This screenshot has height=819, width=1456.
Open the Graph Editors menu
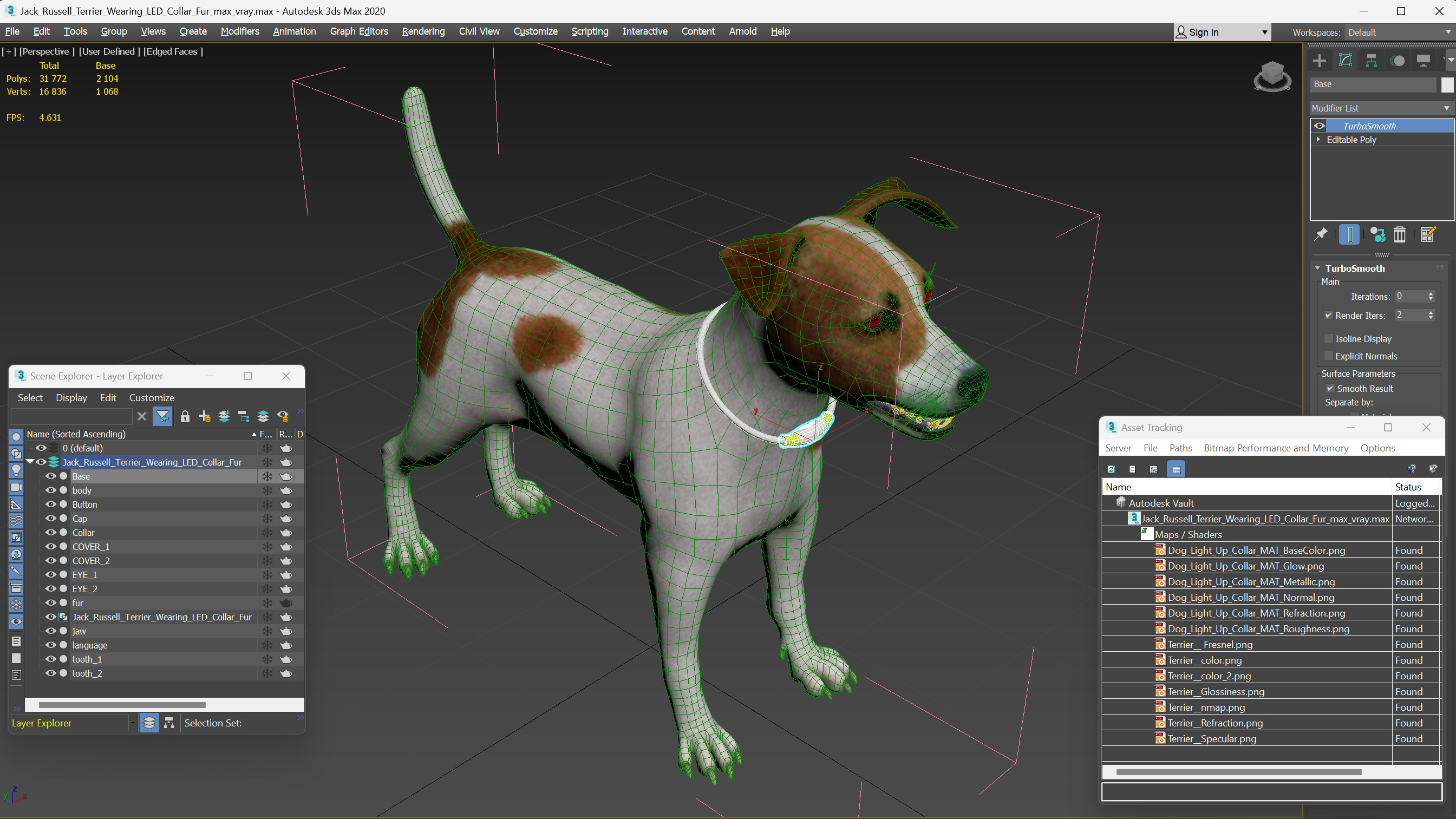coord(359,31)
